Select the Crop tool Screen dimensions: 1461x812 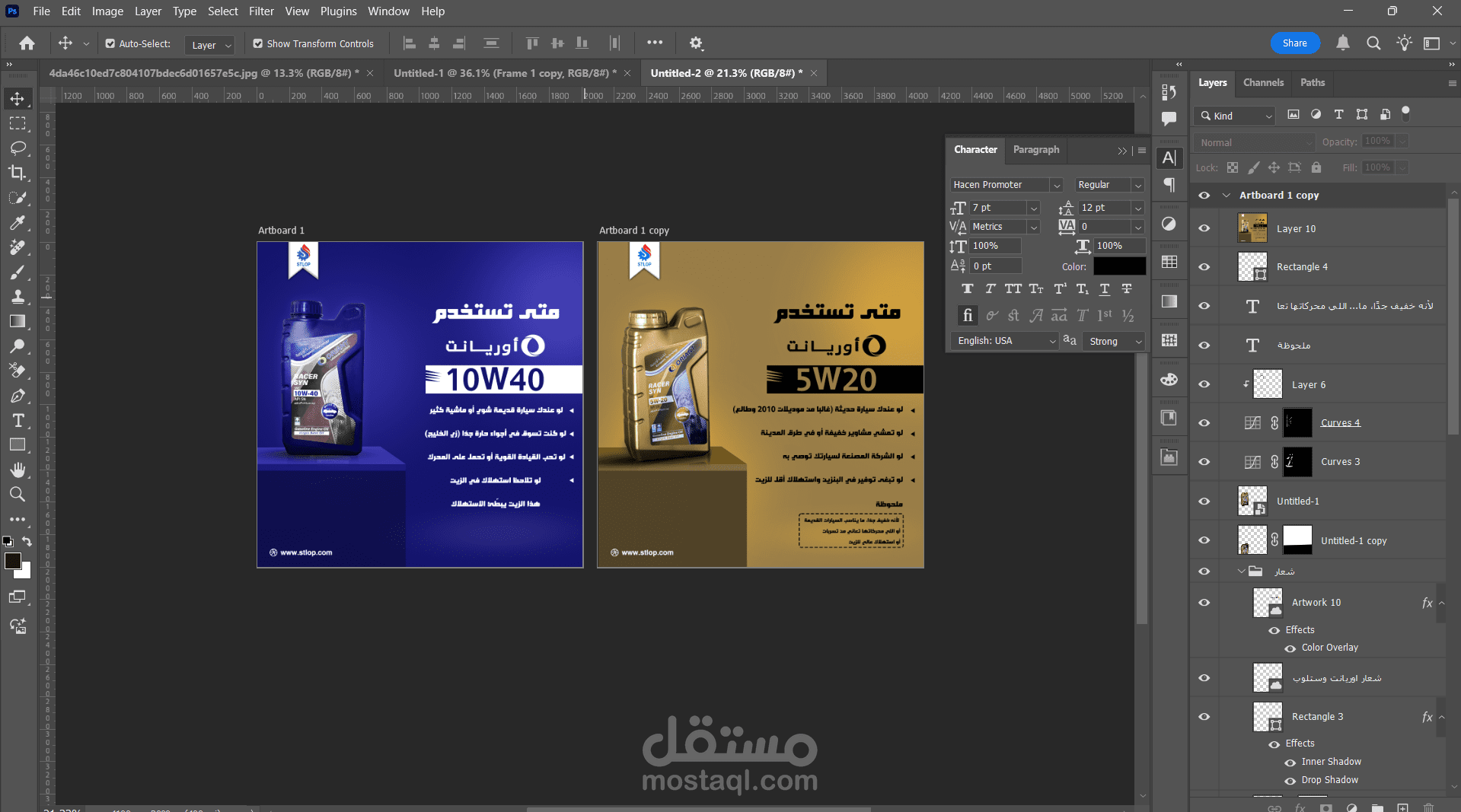point(17,173)
